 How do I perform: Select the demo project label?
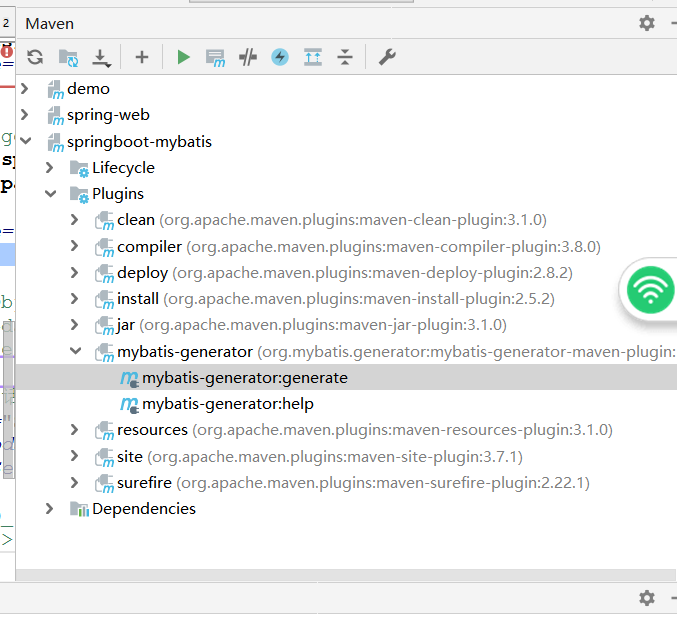coord(89,89)
